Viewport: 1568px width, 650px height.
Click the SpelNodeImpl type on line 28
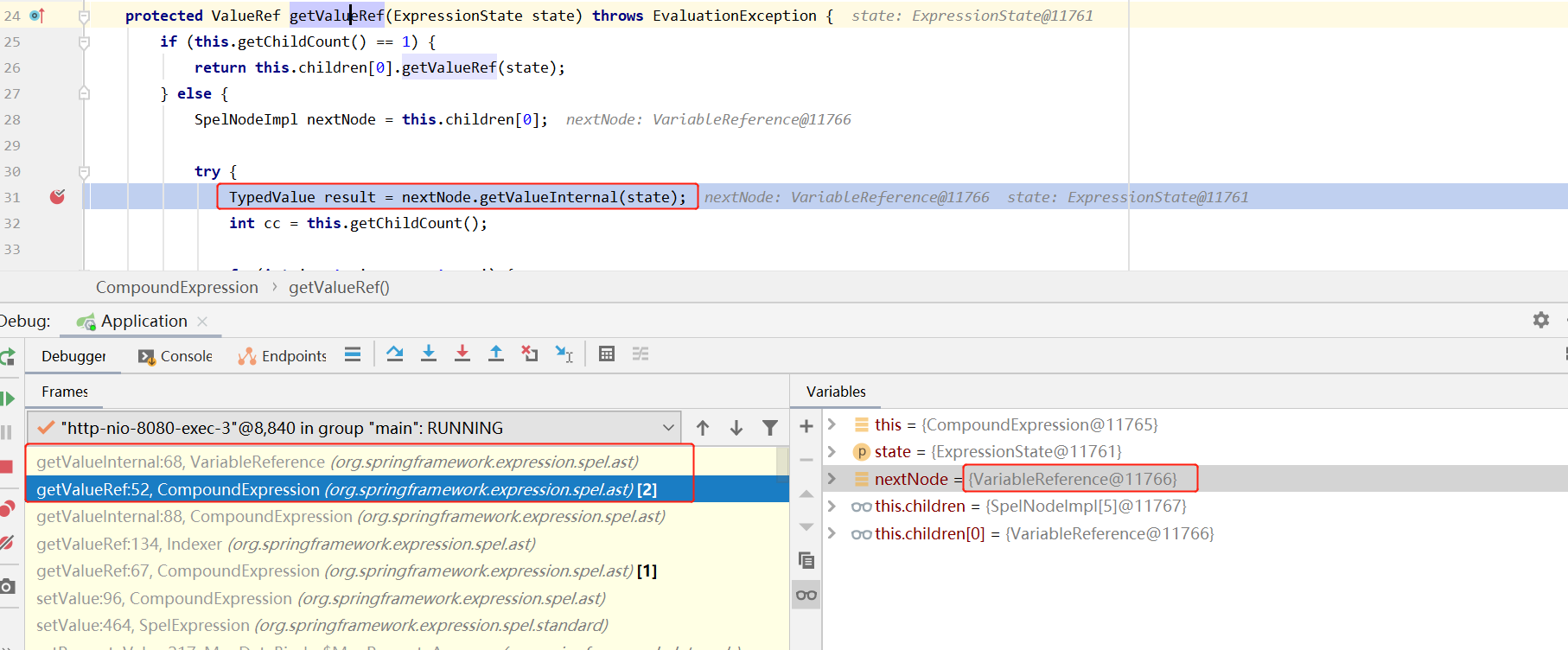[246, 119]
